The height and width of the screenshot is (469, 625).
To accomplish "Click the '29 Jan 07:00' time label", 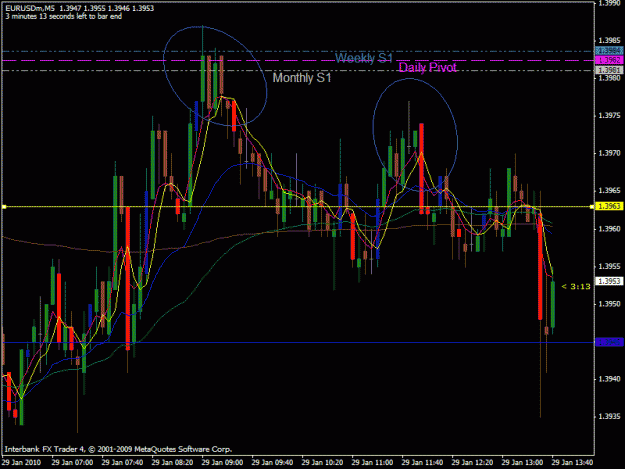I will click(72, 462).
